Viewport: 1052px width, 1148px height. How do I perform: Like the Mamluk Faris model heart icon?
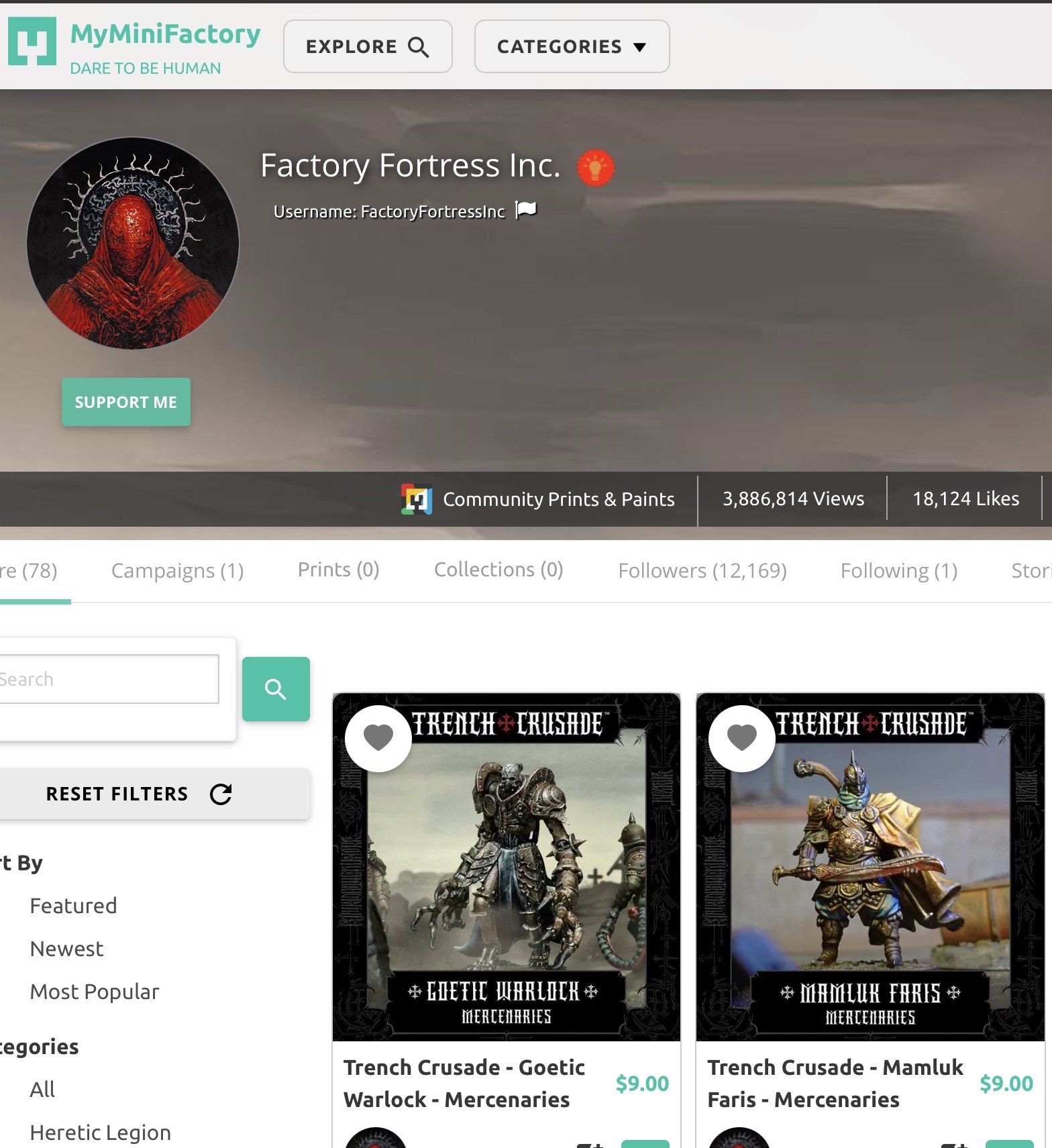click(x=742, y=738)
